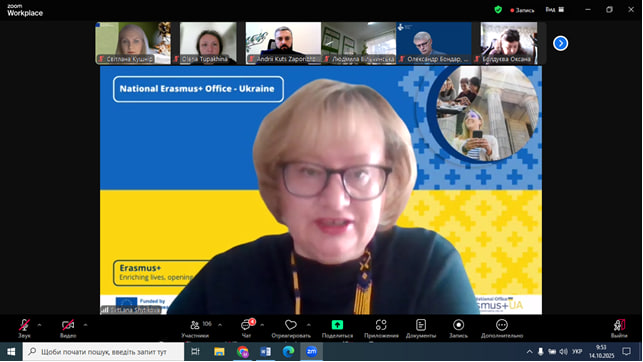The image size is (643, 362).
Task: Select Andrii Kuts Zaporizhzhia video thumbnail
Action: 283,43
